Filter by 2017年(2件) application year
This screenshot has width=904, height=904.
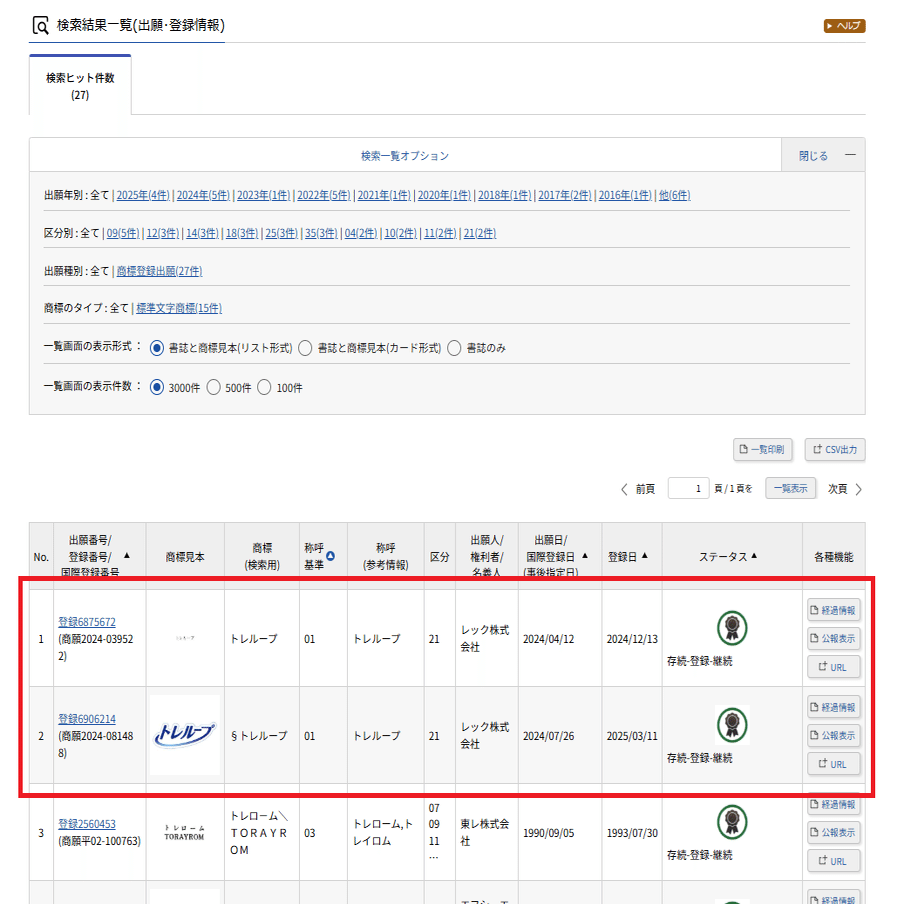click(564, 195)
